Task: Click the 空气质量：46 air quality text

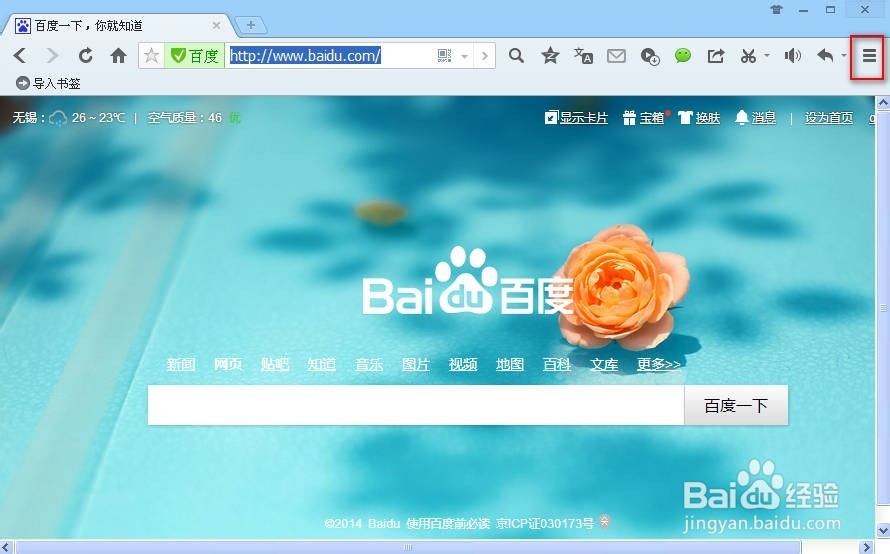Action: (x=185, y=117)
